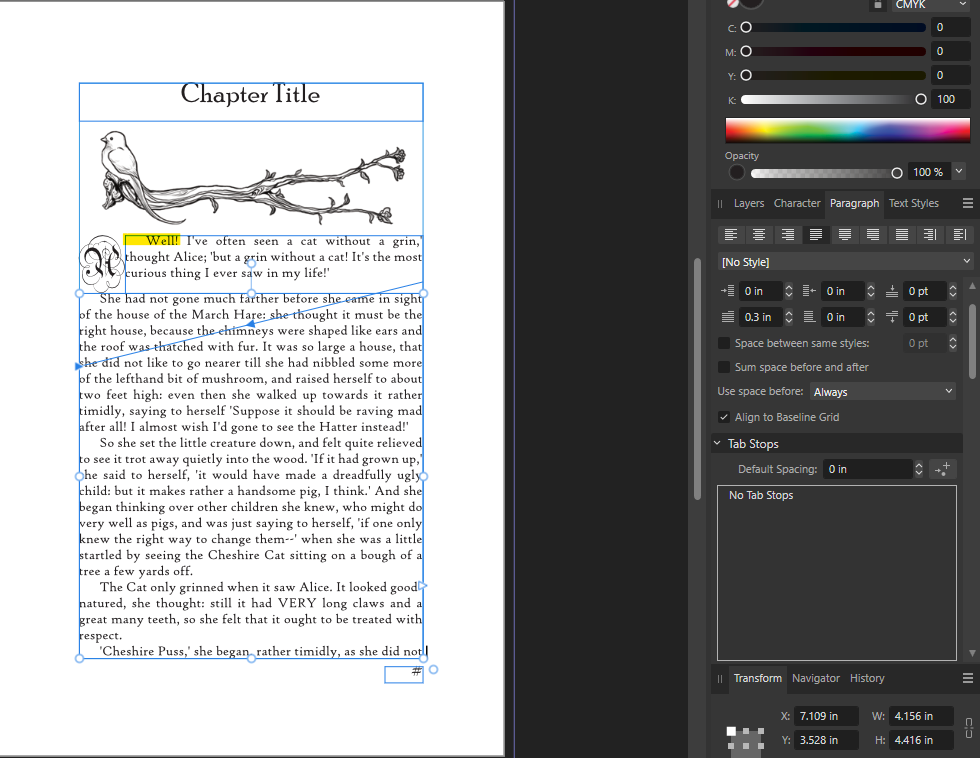Screen dimensions: 980x758
Task: Switch to the Text Styles tab
Action: pos(913,203)
